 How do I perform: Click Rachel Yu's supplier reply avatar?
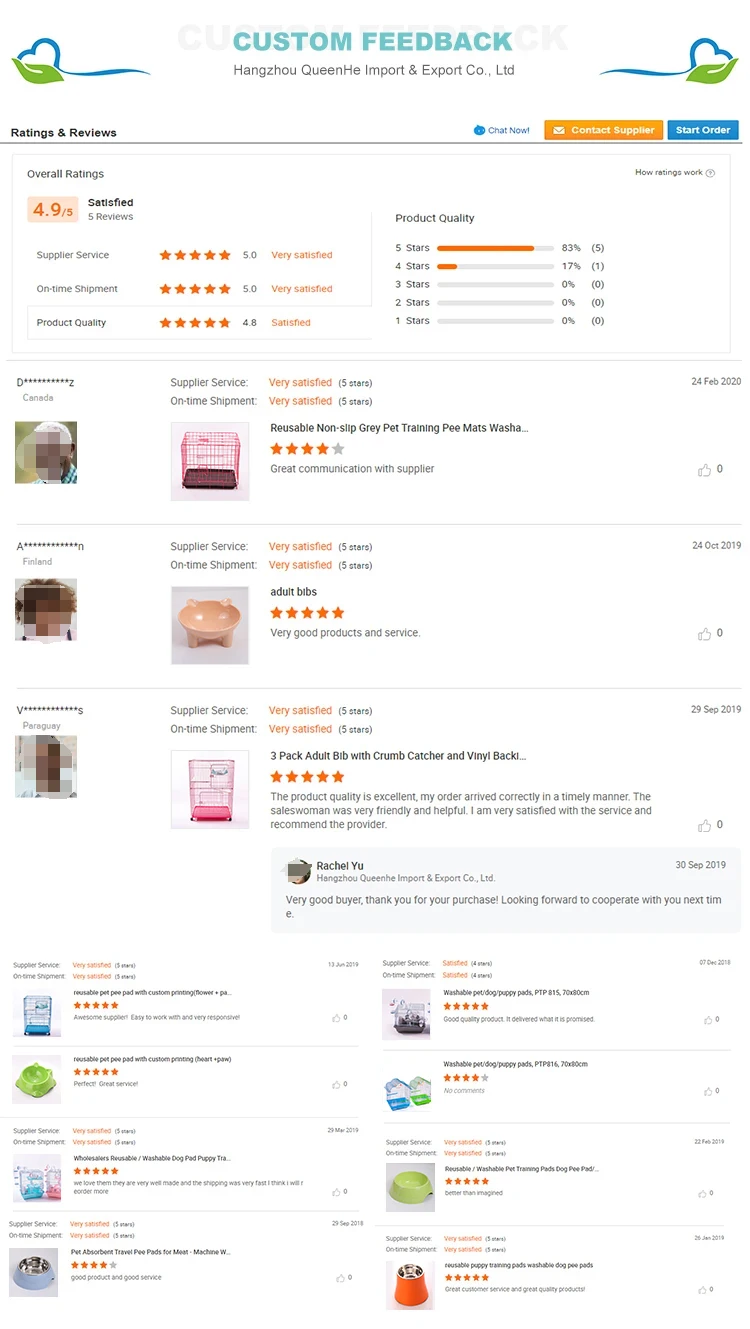pos(298,871)
